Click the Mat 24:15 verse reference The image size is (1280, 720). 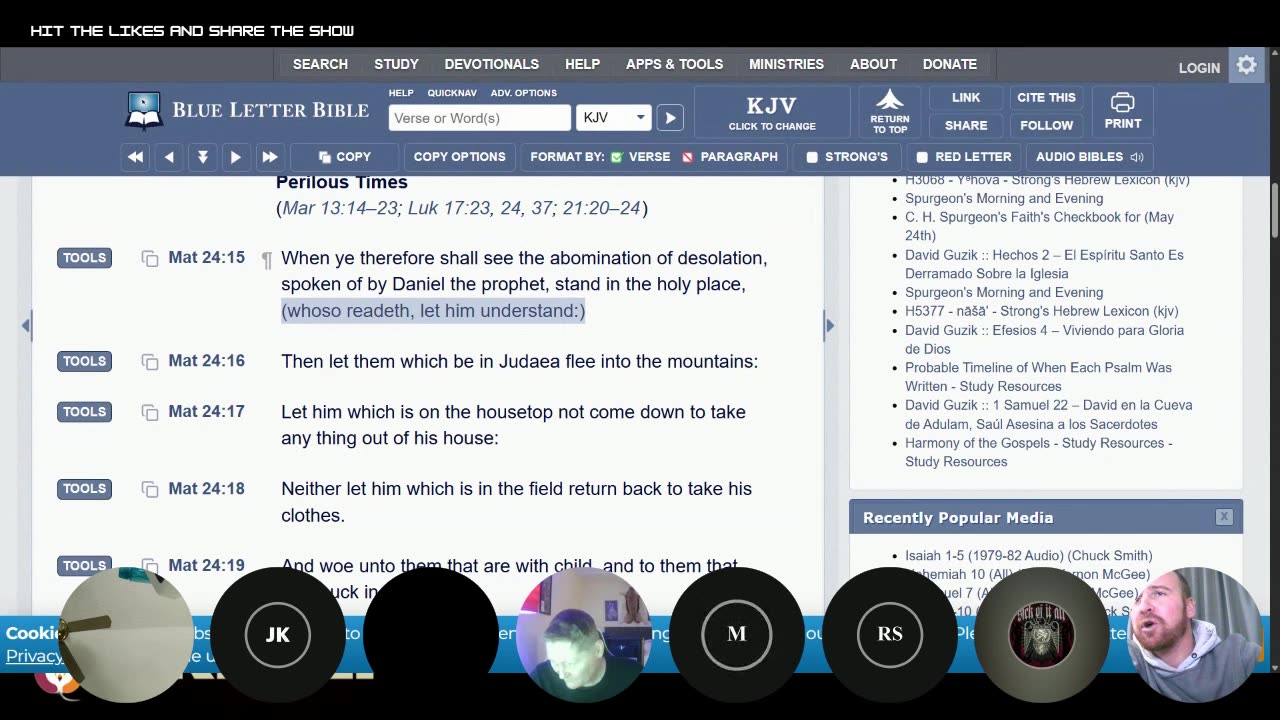206,257
